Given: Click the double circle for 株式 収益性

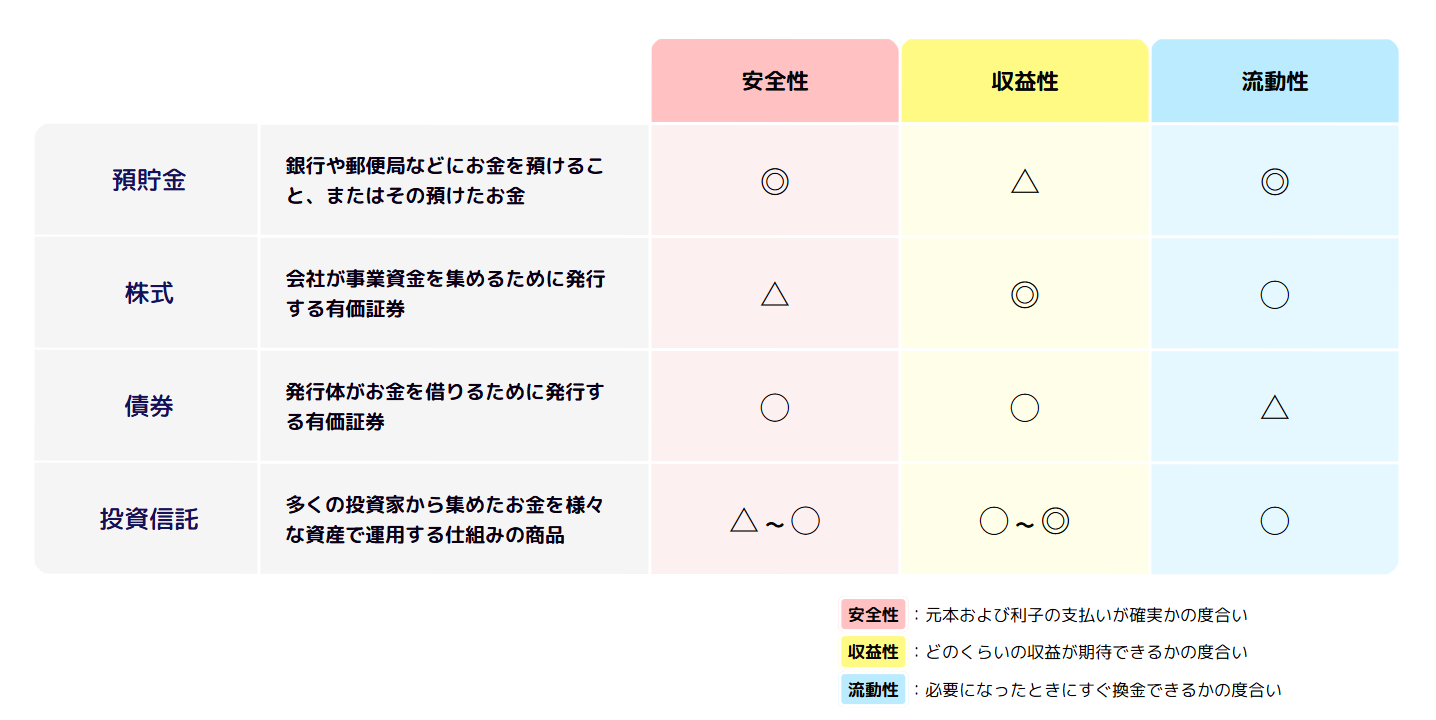Looking at the screenshot, I should point(1024,294).
